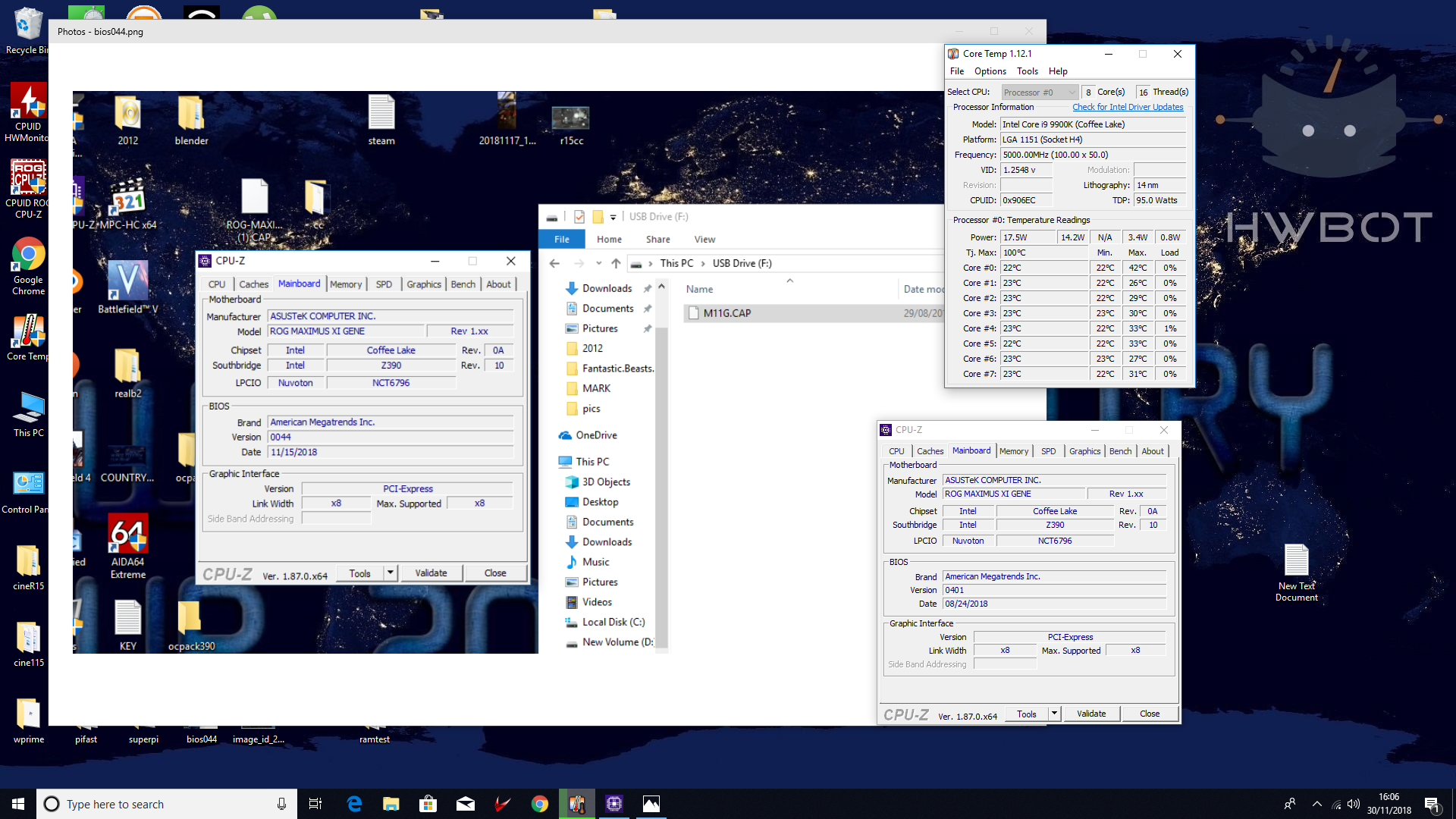Select the superpi desktop item label

coord(143,739)
